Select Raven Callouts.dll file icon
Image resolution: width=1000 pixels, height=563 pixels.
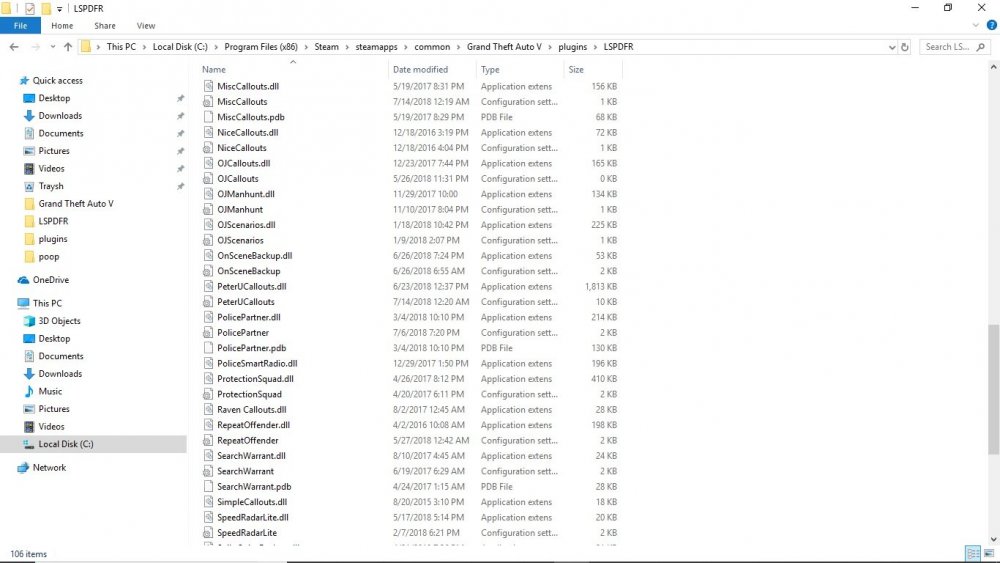(208, 409)
